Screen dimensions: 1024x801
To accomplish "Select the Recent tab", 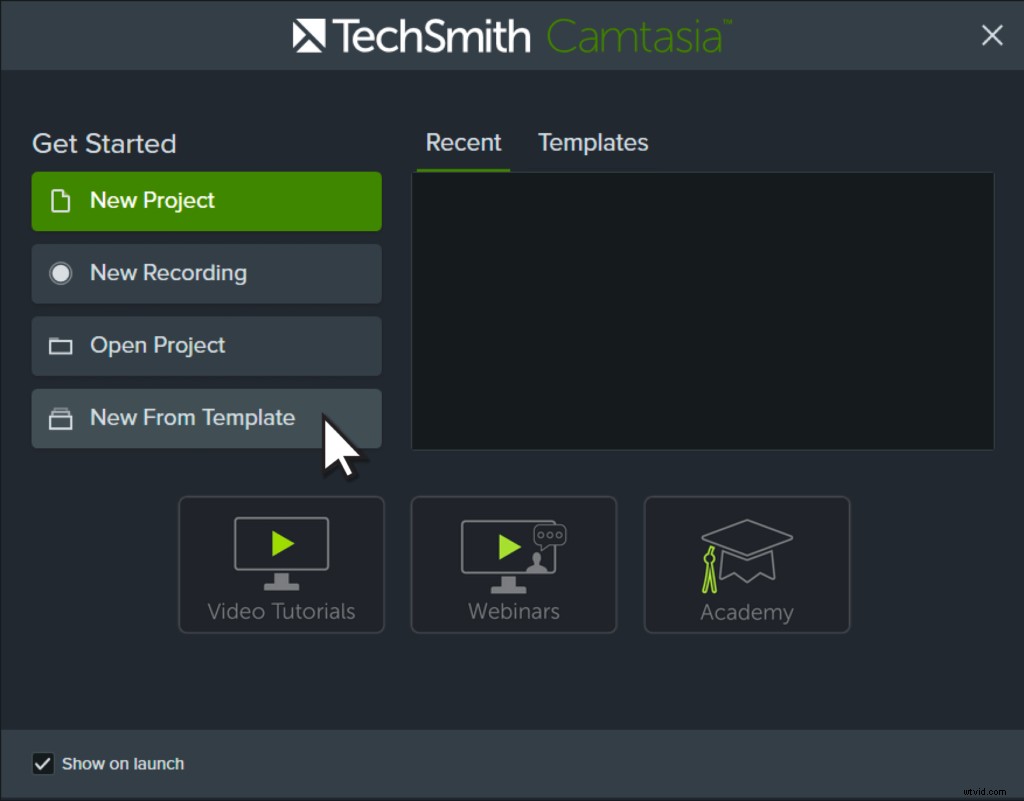I will 463,143.
